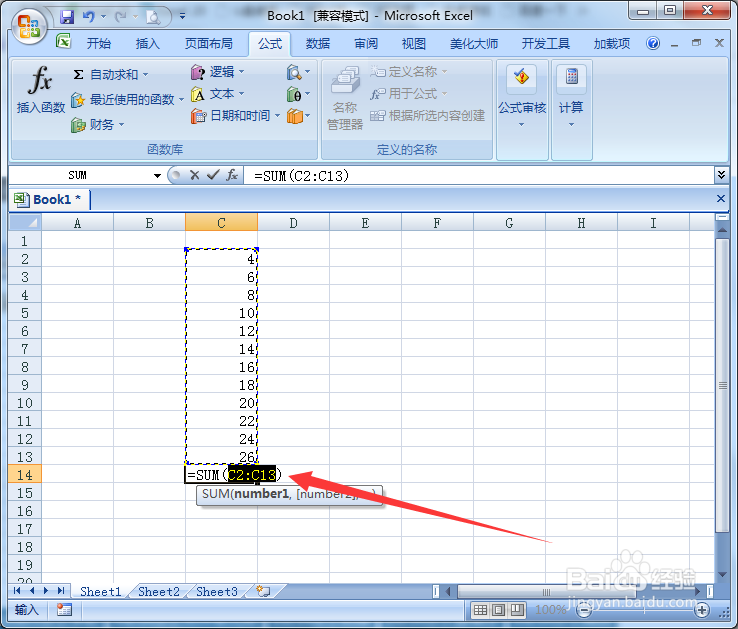The width and height of the screenshot is (738, 629).
Task: Undo the last action
Action: point(88,17)
